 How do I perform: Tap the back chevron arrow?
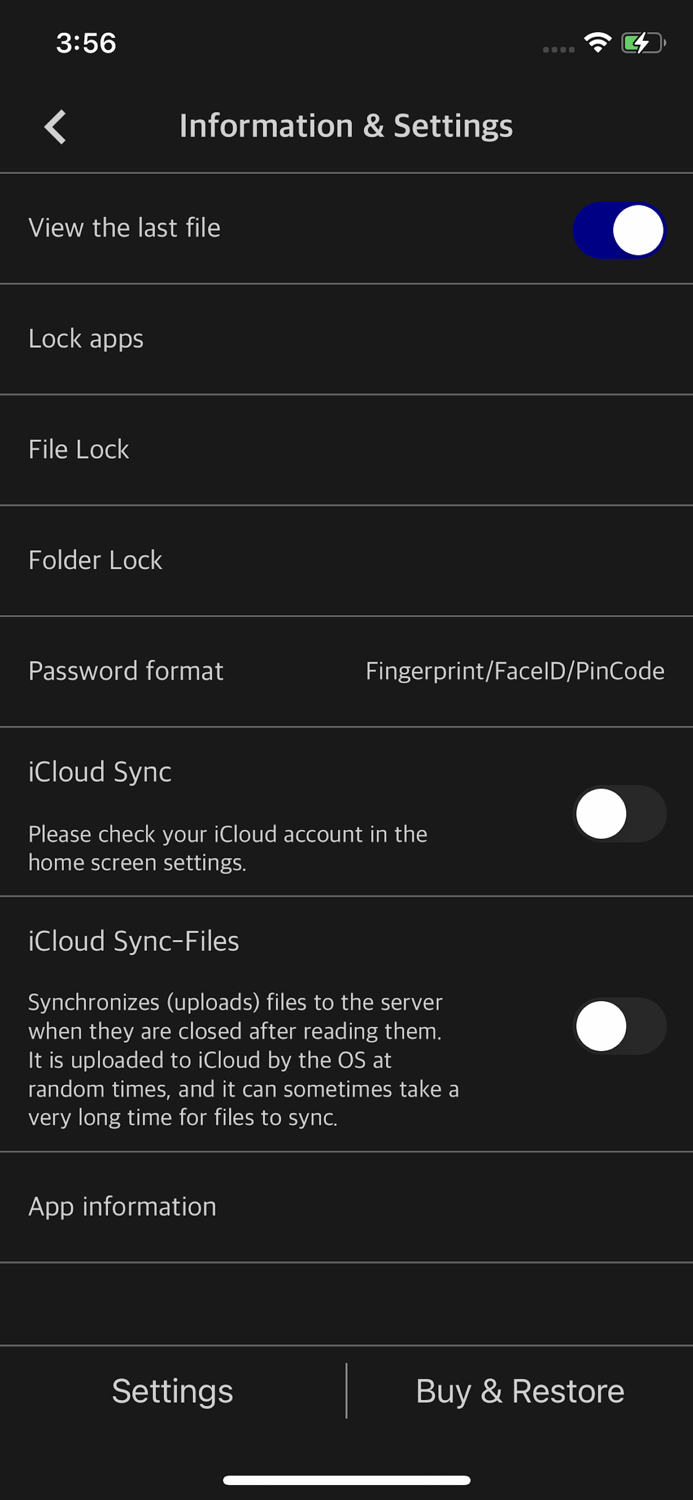pos(55,127)
